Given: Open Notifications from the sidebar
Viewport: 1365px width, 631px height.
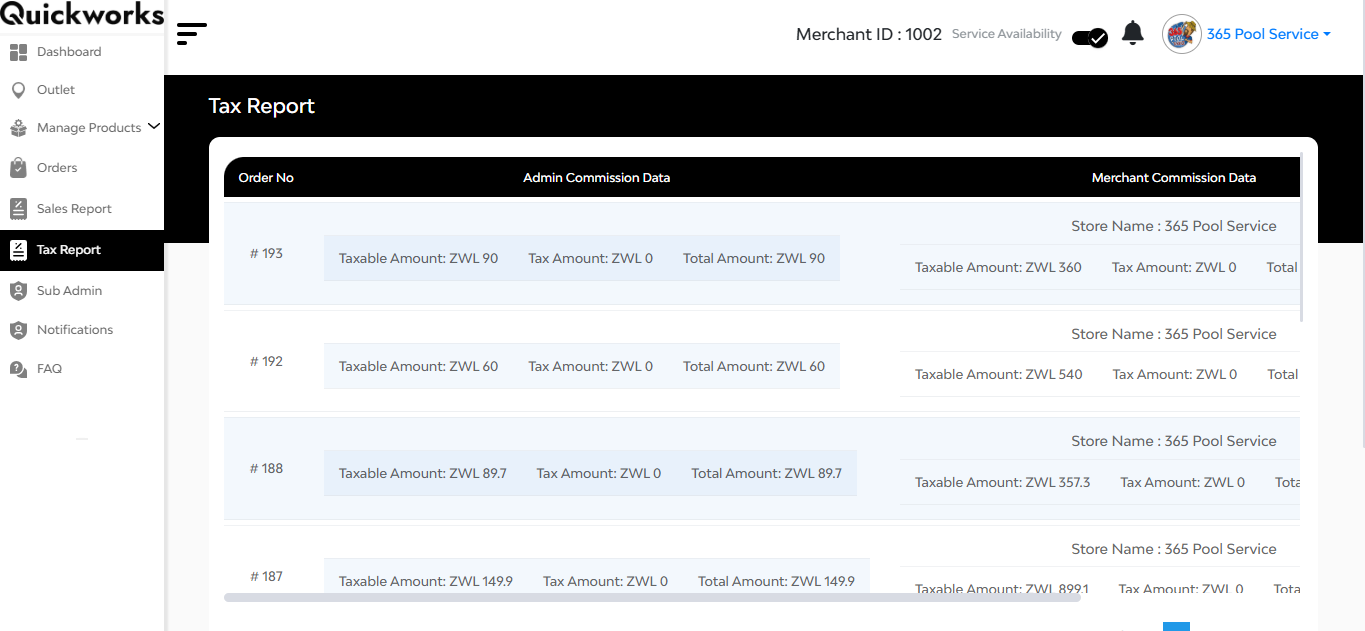Looking at the screenshot, I should coord(75,330).
